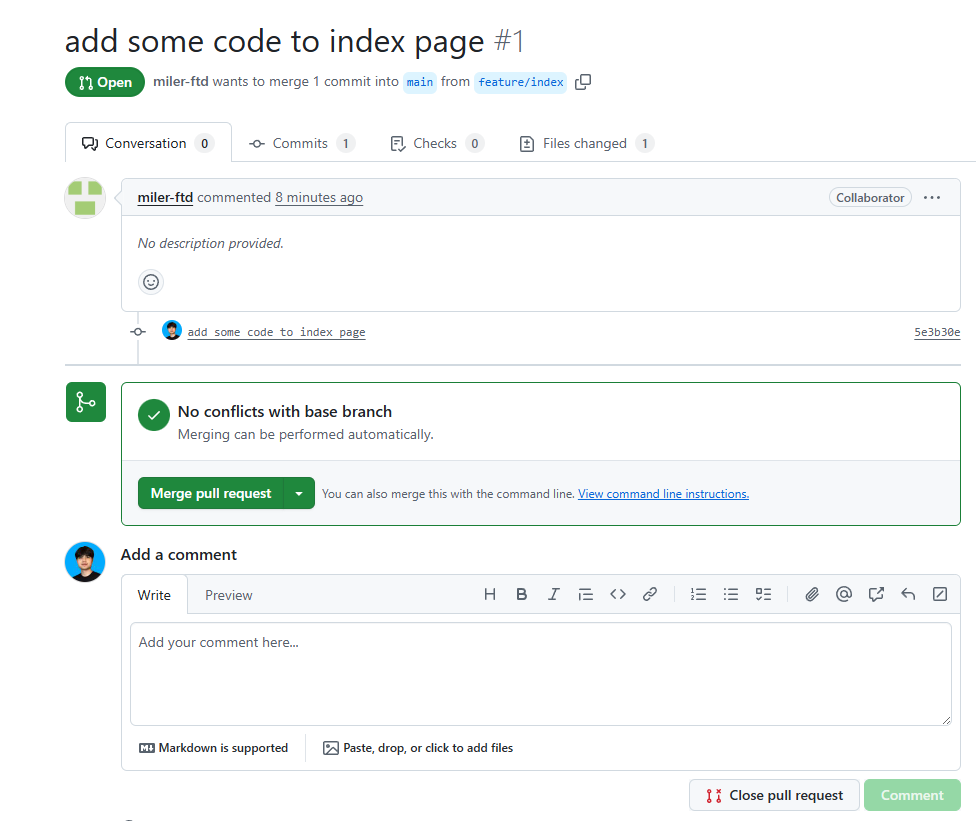Image resolution: width=976 pixels, height=821 pixels.
Task: Copy the feature/index branch name icon
Action: [583, 82]
